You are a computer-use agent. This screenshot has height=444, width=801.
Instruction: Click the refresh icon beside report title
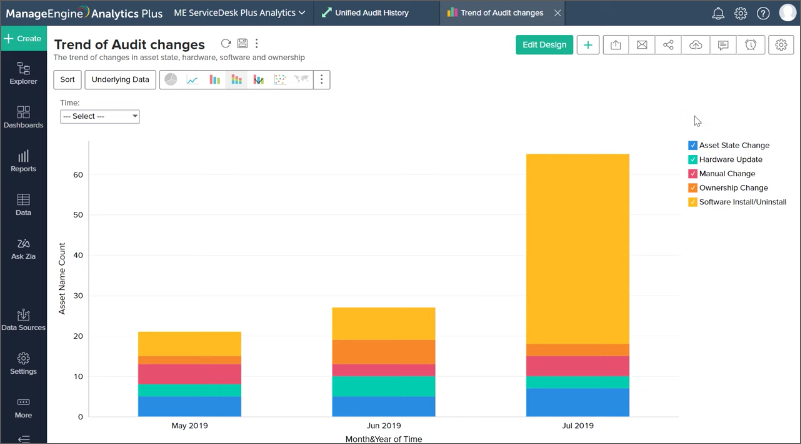226,44
